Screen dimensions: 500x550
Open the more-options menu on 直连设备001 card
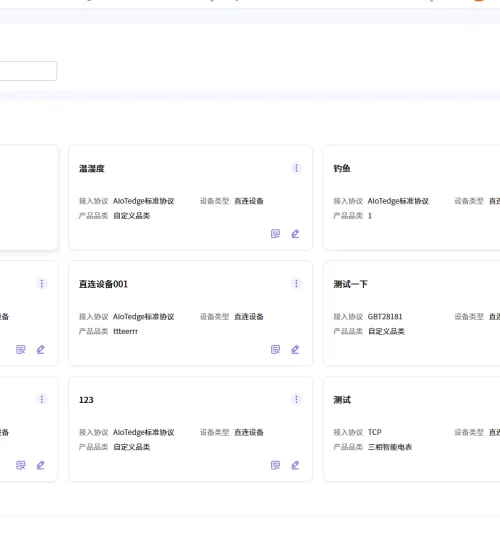tap(296, 283)
